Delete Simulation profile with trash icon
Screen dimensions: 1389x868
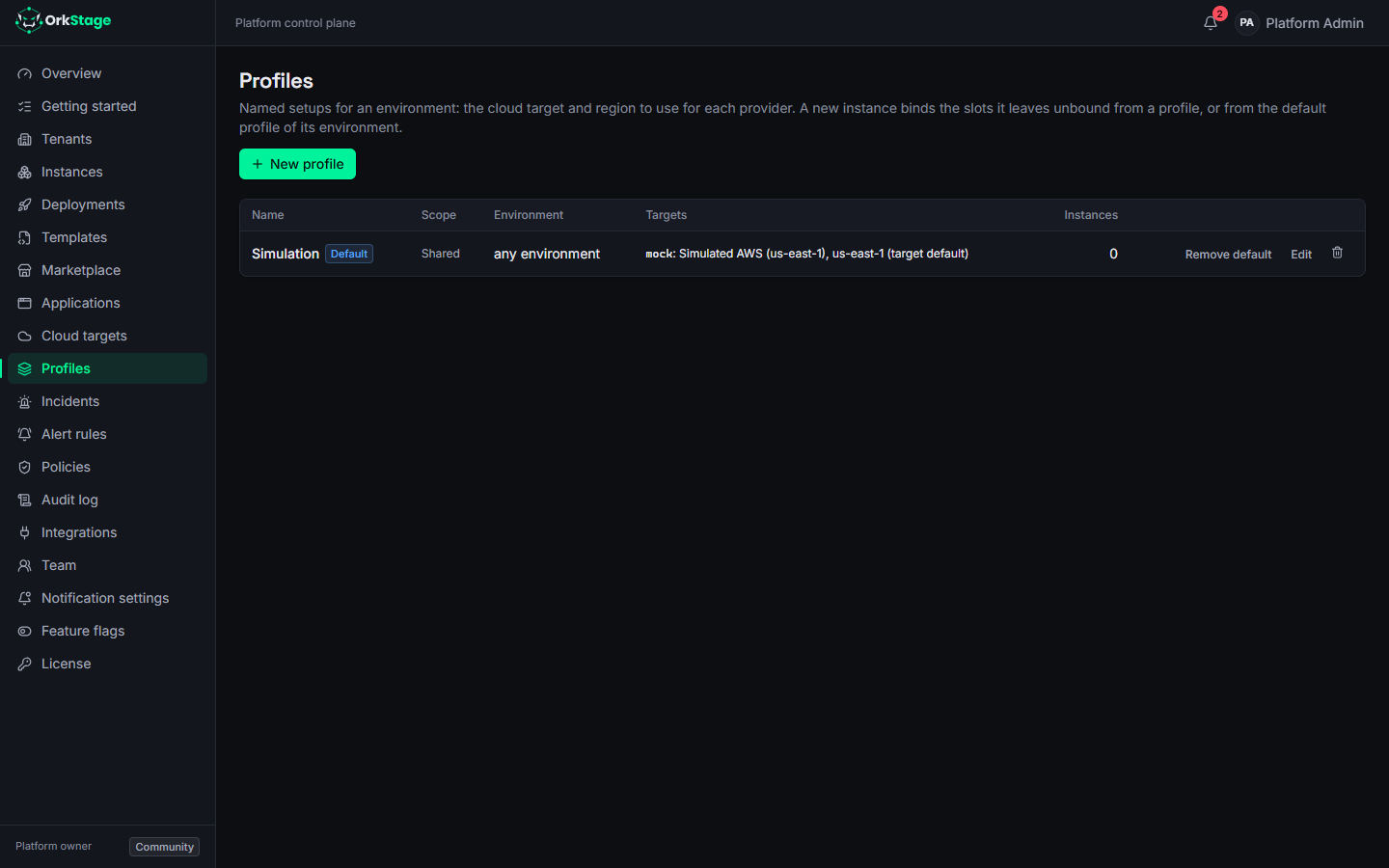pos(1337,253)
